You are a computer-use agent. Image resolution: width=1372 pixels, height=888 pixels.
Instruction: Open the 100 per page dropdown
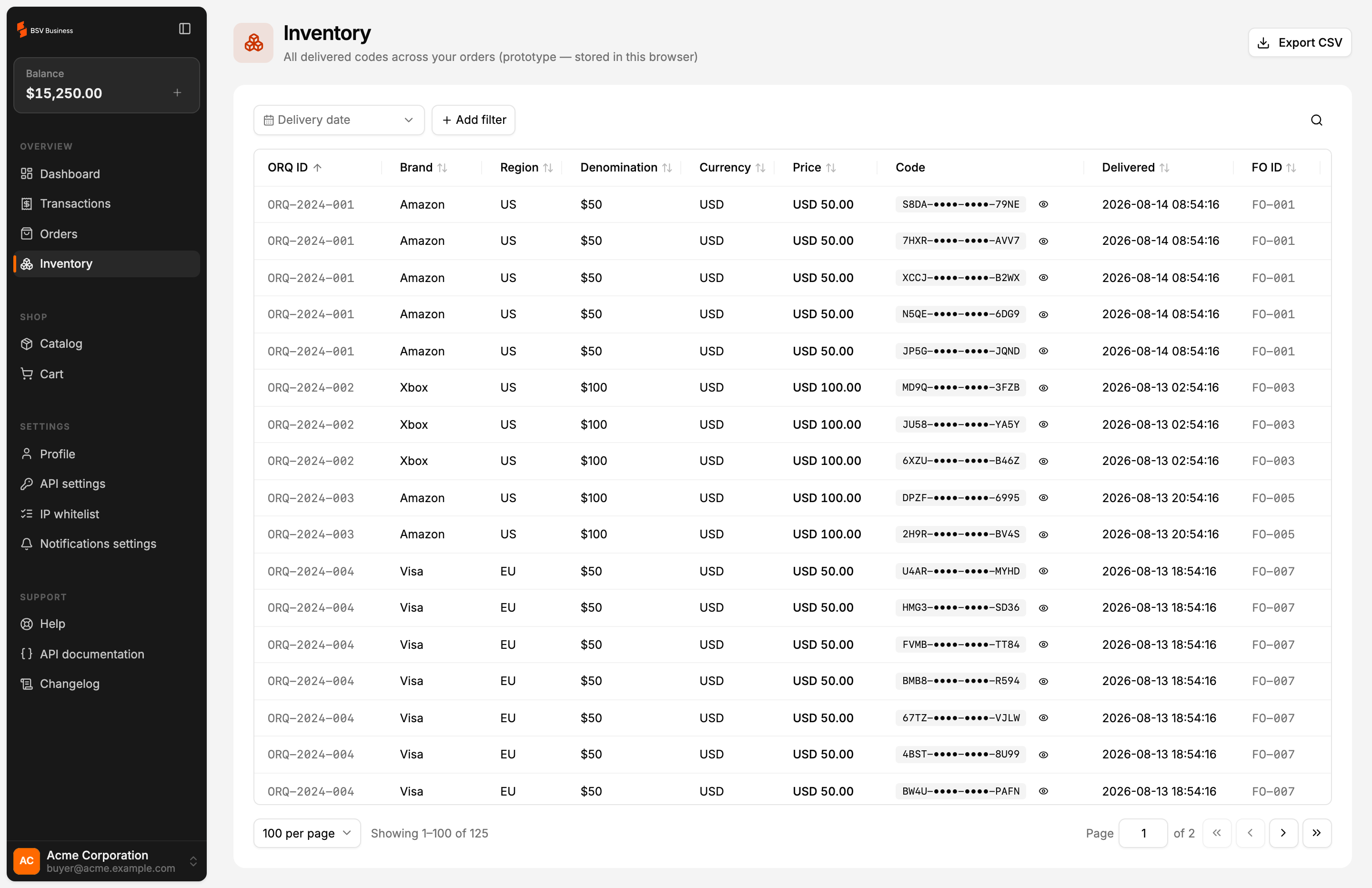(307, 833)
